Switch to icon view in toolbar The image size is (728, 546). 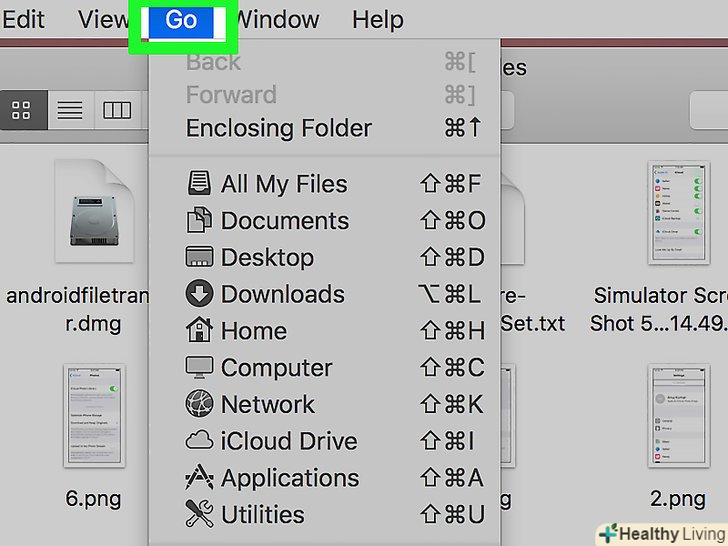tap(21, 110)
